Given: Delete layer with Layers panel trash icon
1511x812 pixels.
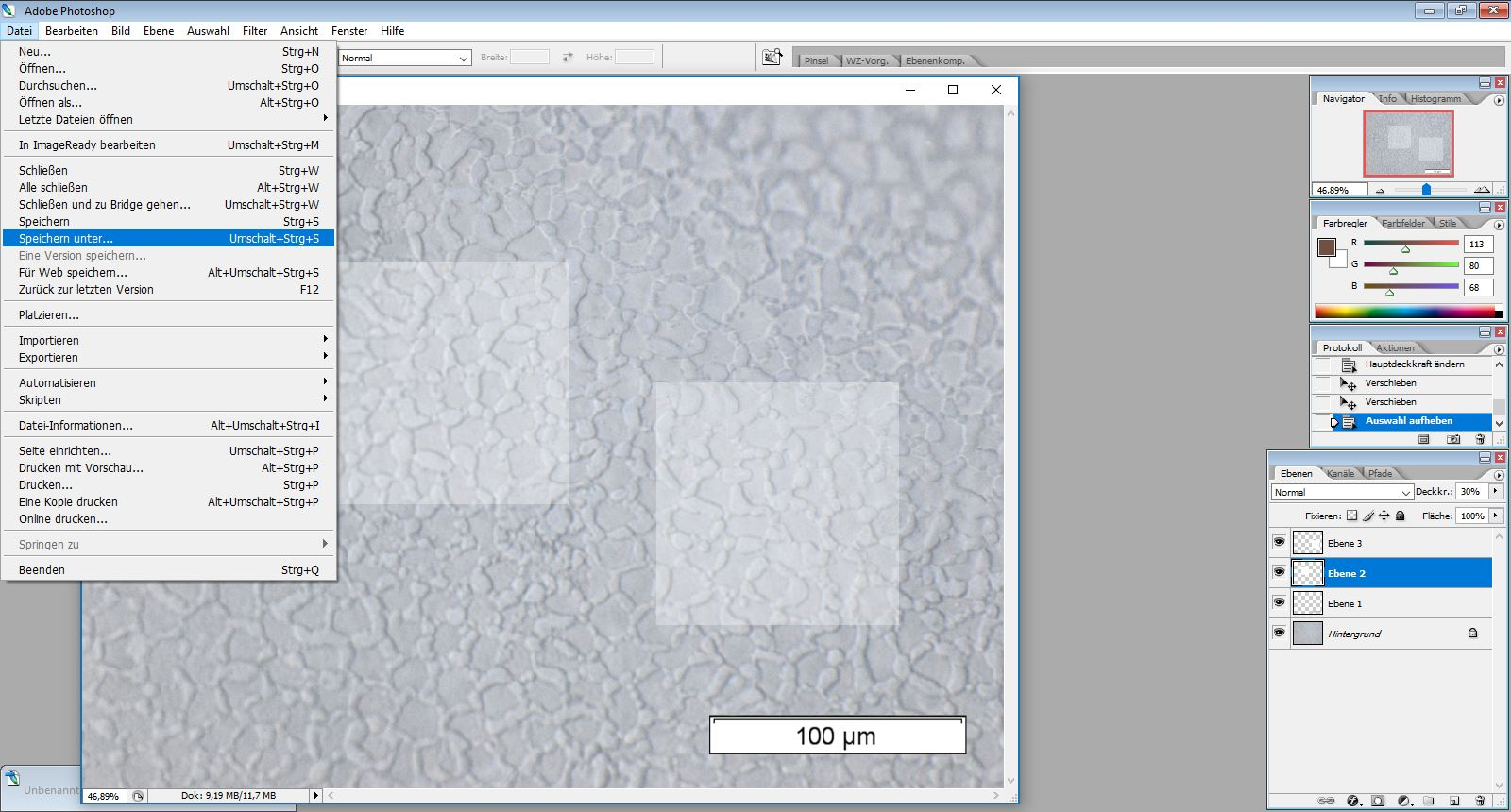Looking at the screenshot, I should coord(1480,801).
